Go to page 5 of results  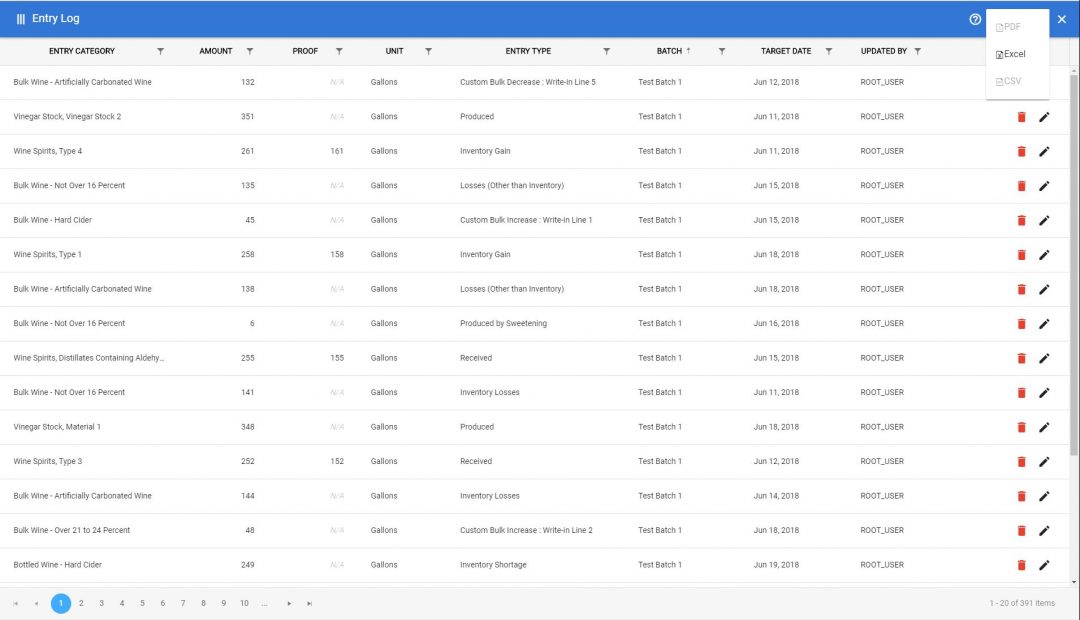142,604
